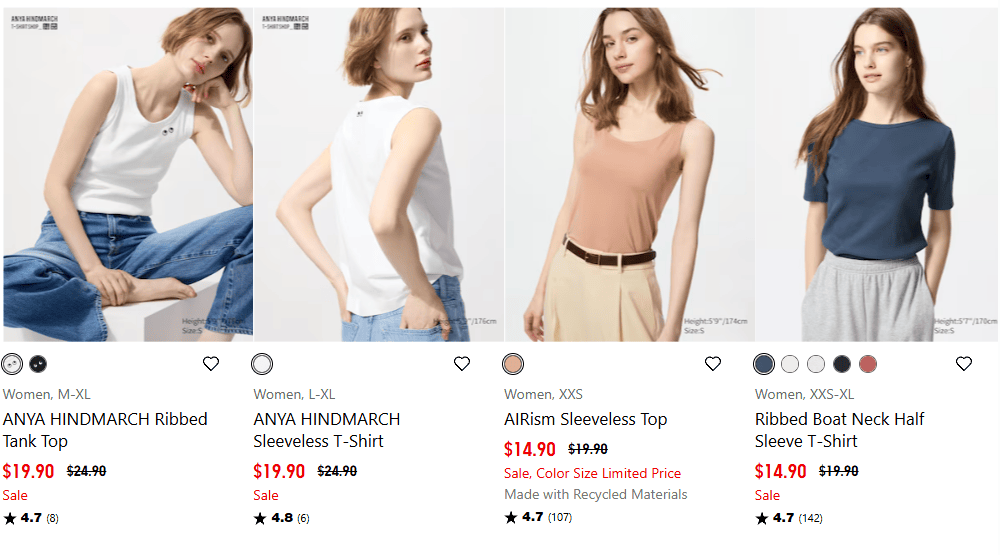Click the 4.8 star rating icon
Viewport: 1000px width, 555px height.
tap(260, 518)
